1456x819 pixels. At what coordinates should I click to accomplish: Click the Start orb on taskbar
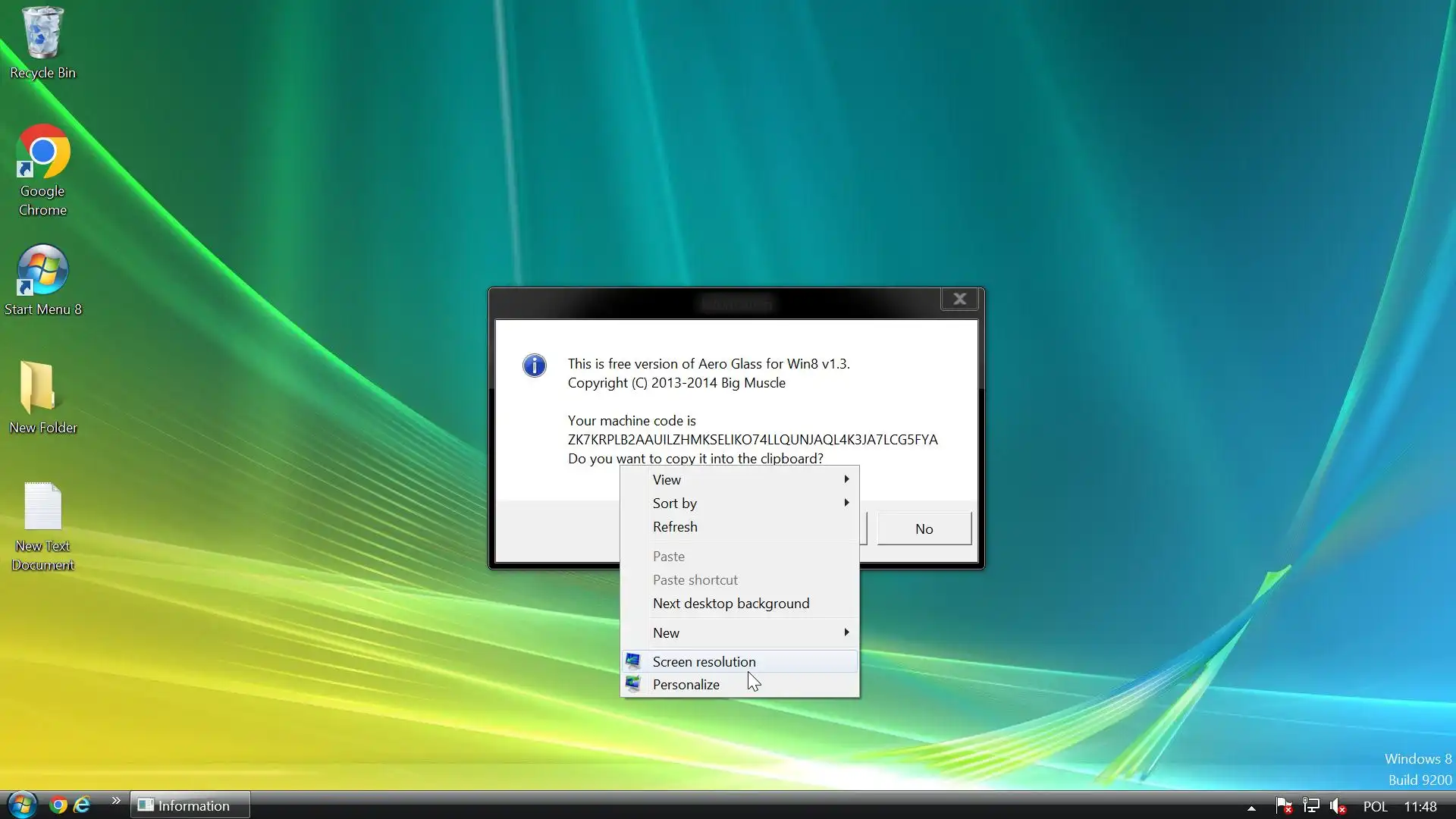point(22,805)
